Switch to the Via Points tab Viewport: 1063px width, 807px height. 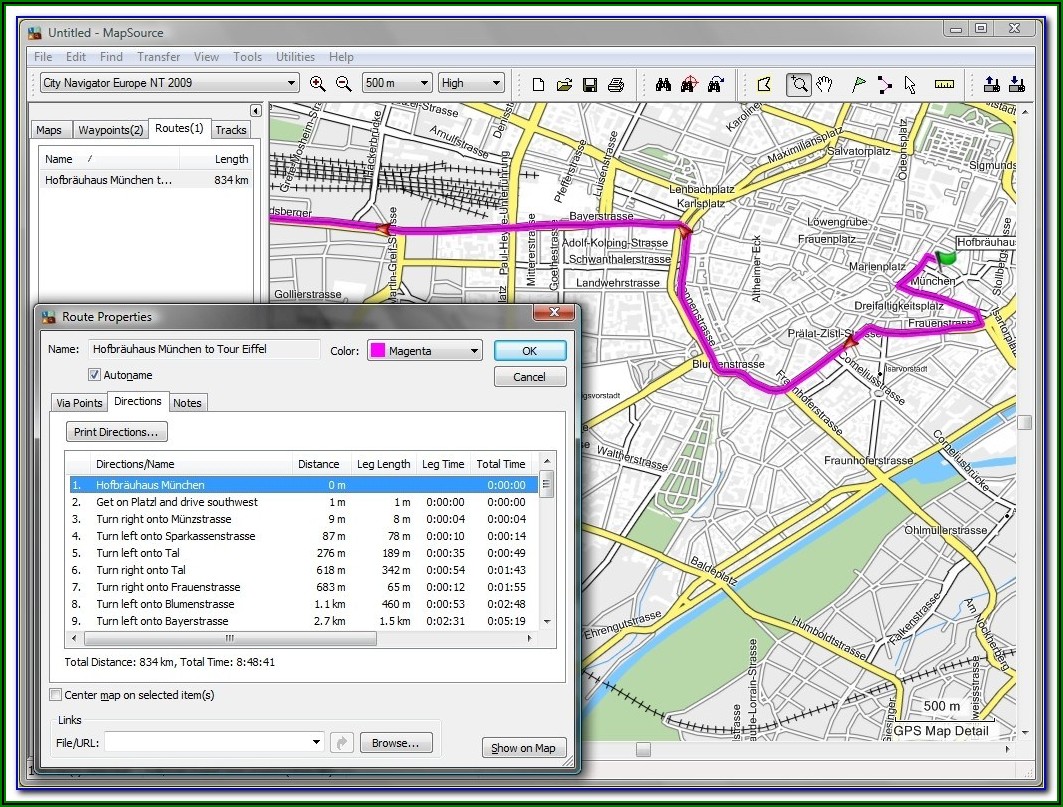tap(79, 403)
